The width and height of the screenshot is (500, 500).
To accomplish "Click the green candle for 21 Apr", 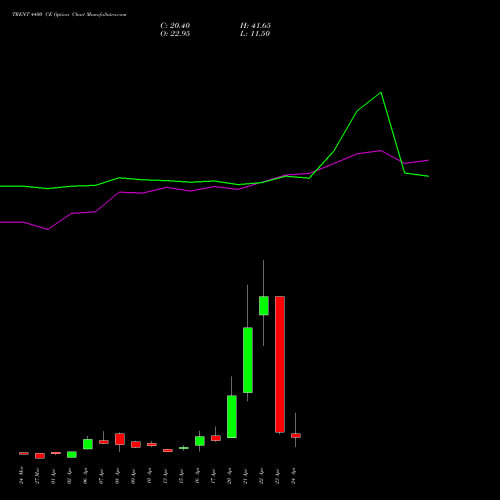I will (x=248, y=360).
